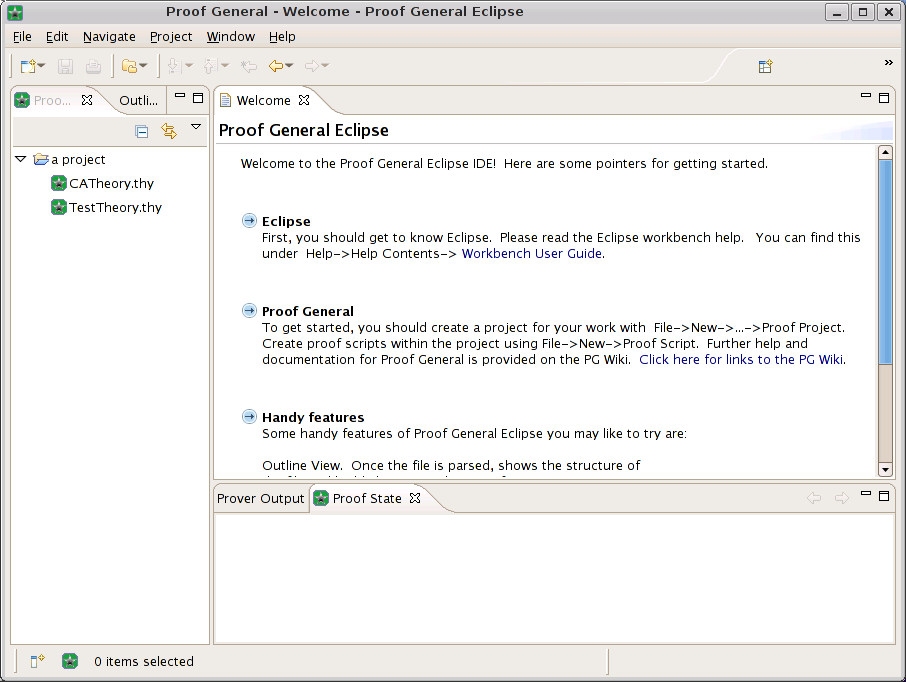This screenshot has width=906, height=682.
Task: Click the Proof General Eclipse page heading
Action: 303,131
